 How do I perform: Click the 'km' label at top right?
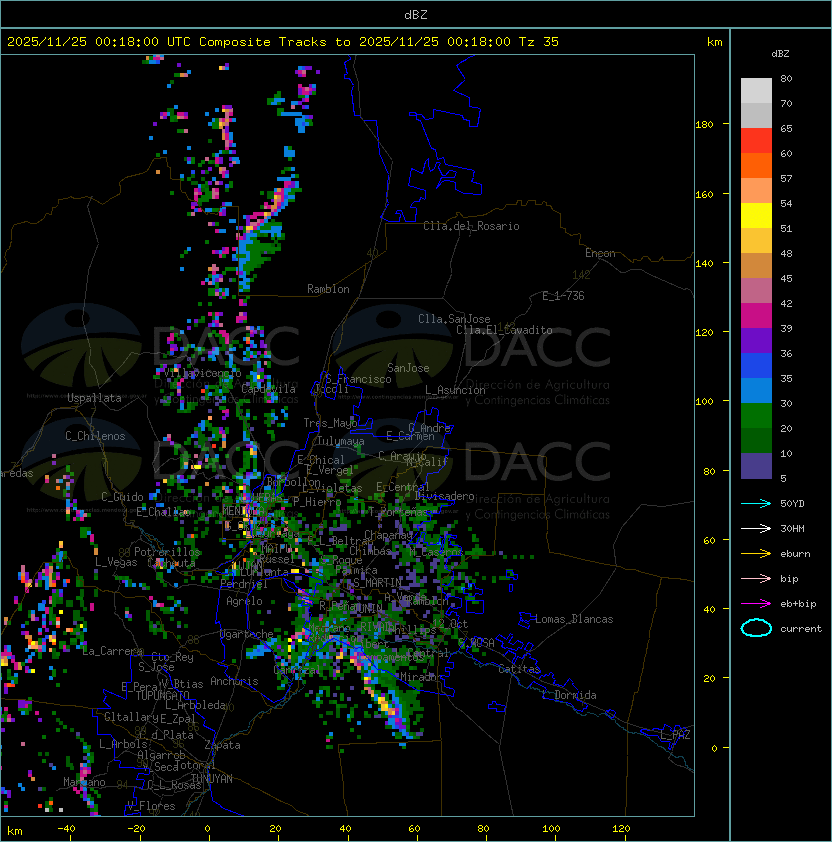point(714,42)
